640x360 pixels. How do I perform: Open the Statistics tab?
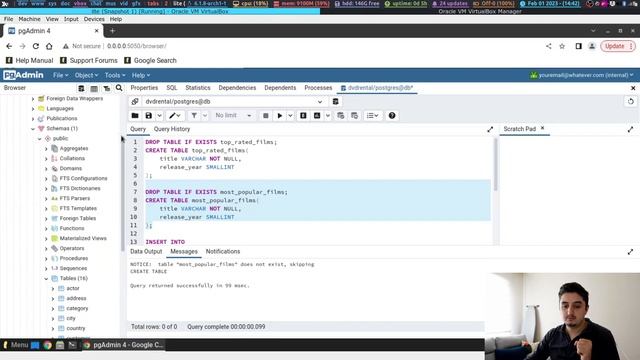[x=198, y=88]
